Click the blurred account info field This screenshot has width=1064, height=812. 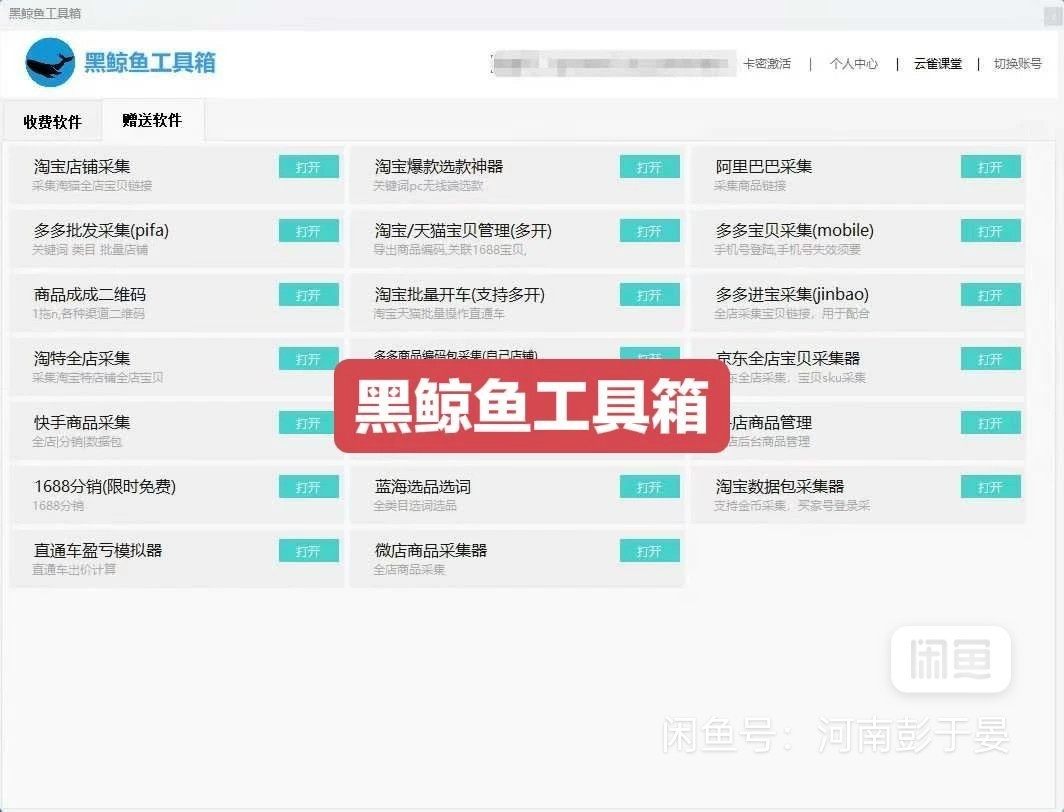coord(613,64)
